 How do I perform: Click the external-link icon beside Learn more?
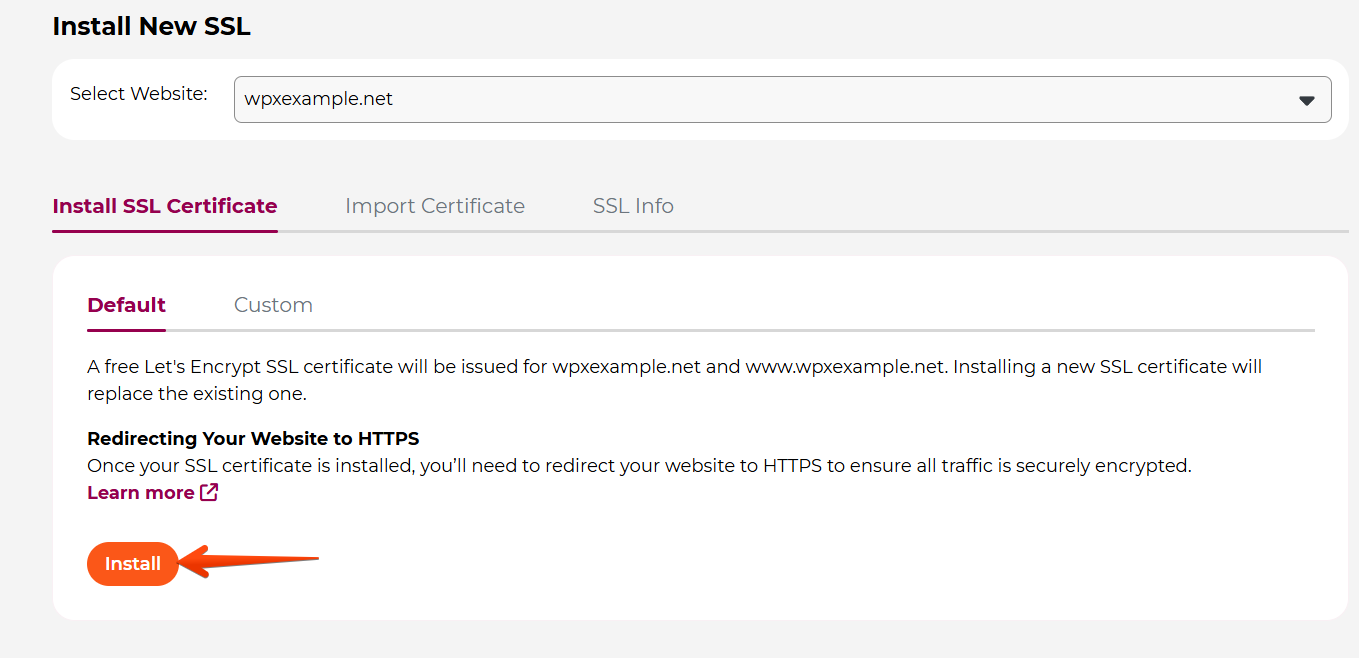pyautogui.click(x=209, y=492)
